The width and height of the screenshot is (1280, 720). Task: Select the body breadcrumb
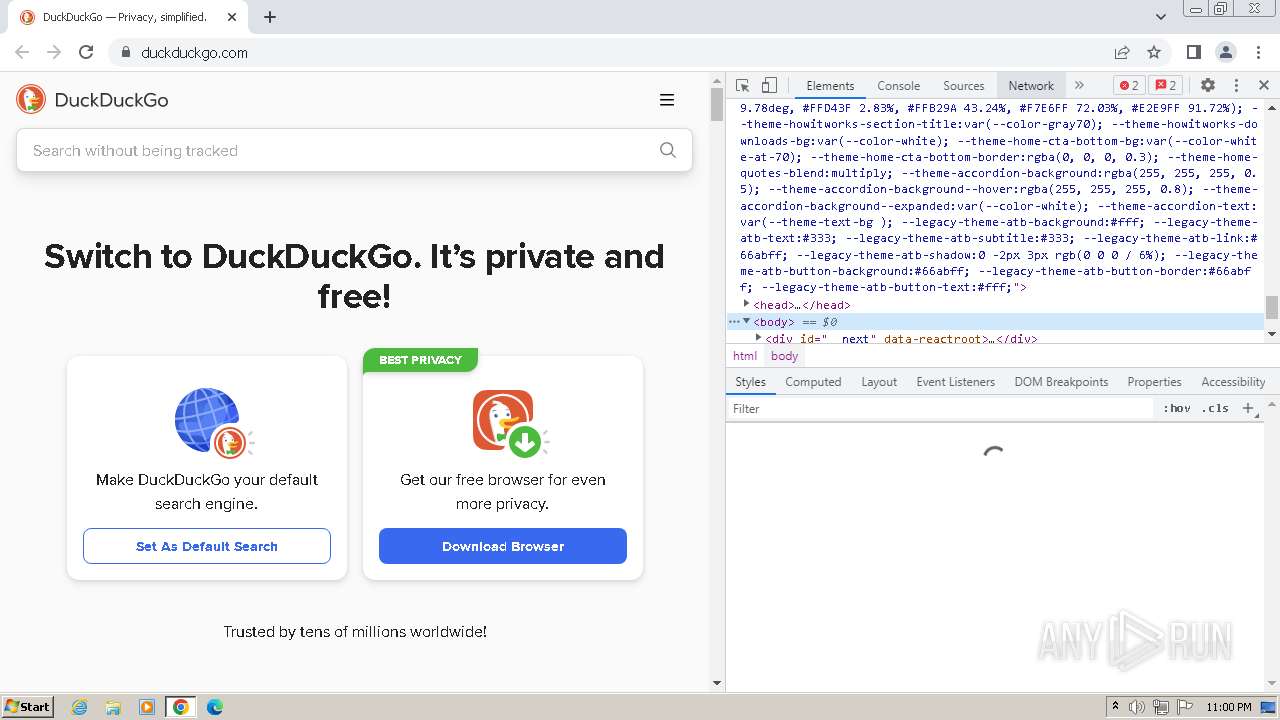pyautogui.click(x=785, y=356)
